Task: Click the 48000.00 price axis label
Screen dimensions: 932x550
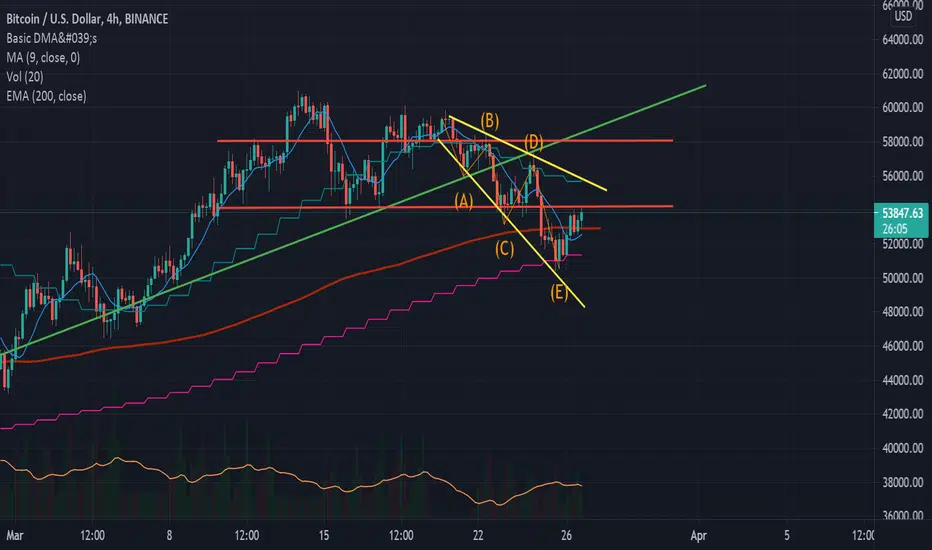Action: click(902, 312)
